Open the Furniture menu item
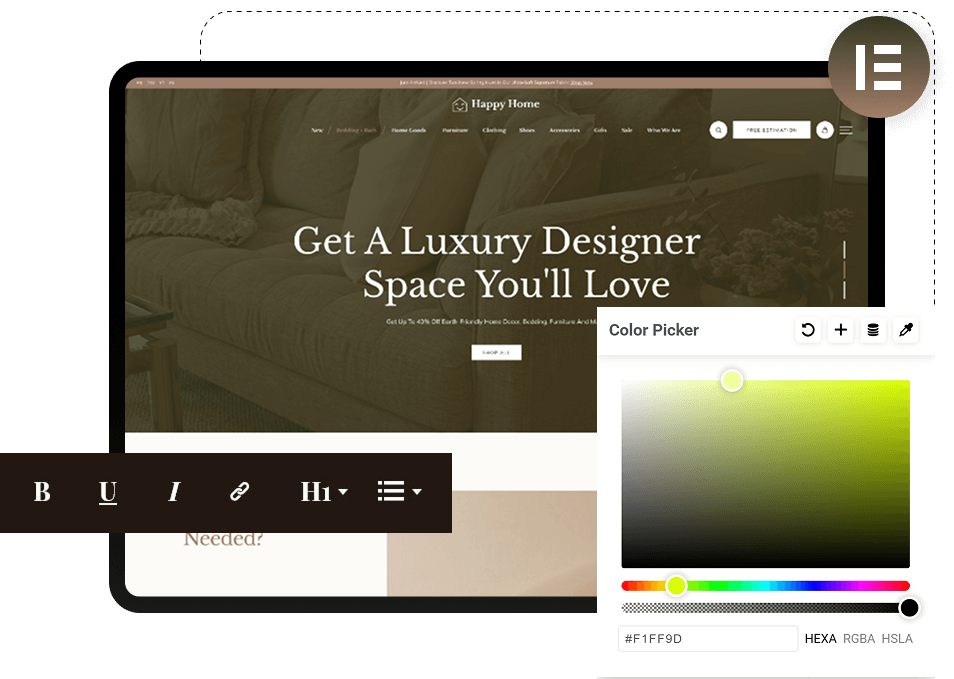The width and height of the screenshot is (954, 679). click(455, 130)
